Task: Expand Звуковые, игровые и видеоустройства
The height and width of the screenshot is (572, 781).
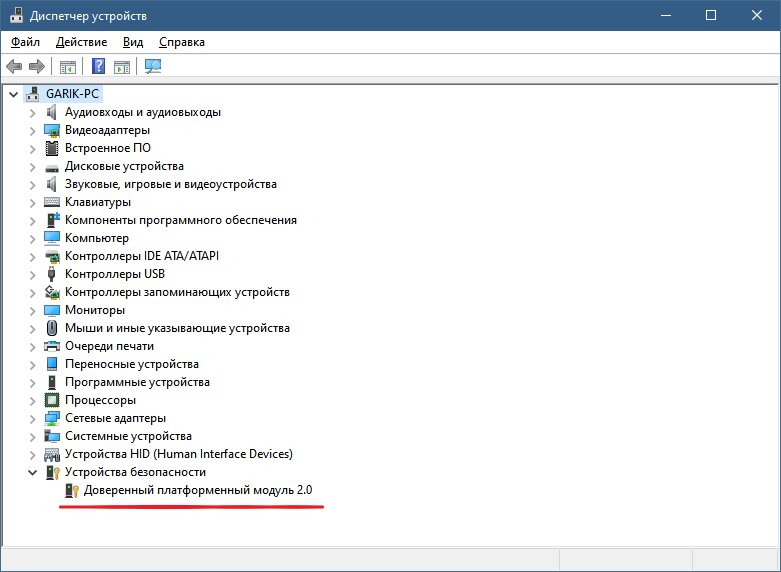Action: [x=32, y=184]
